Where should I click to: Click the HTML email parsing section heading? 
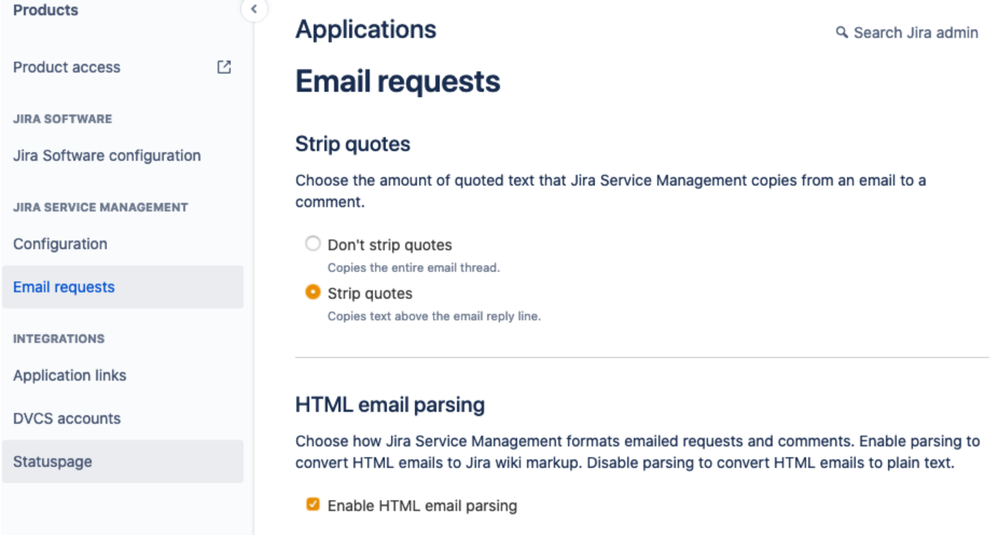[x=390, y=404]
